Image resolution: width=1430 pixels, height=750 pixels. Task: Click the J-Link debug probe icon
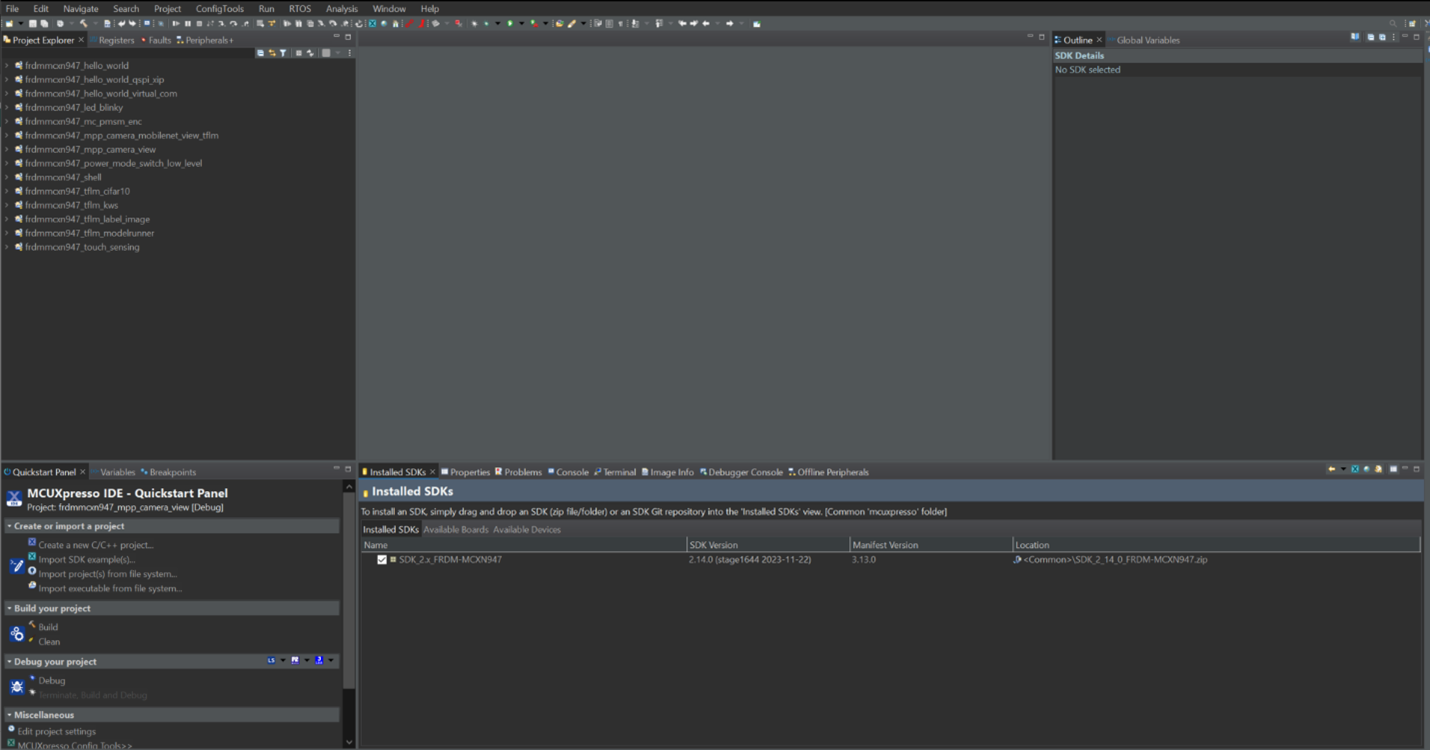(x=319, y=660)
